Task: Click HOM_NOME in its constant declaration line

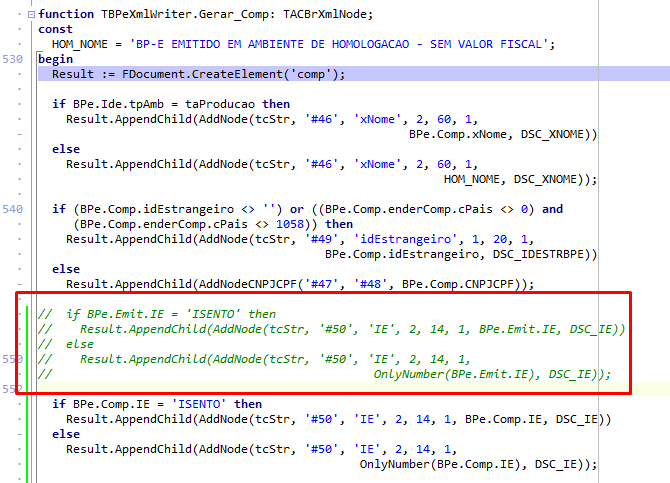Action: (x=79, y=44)
